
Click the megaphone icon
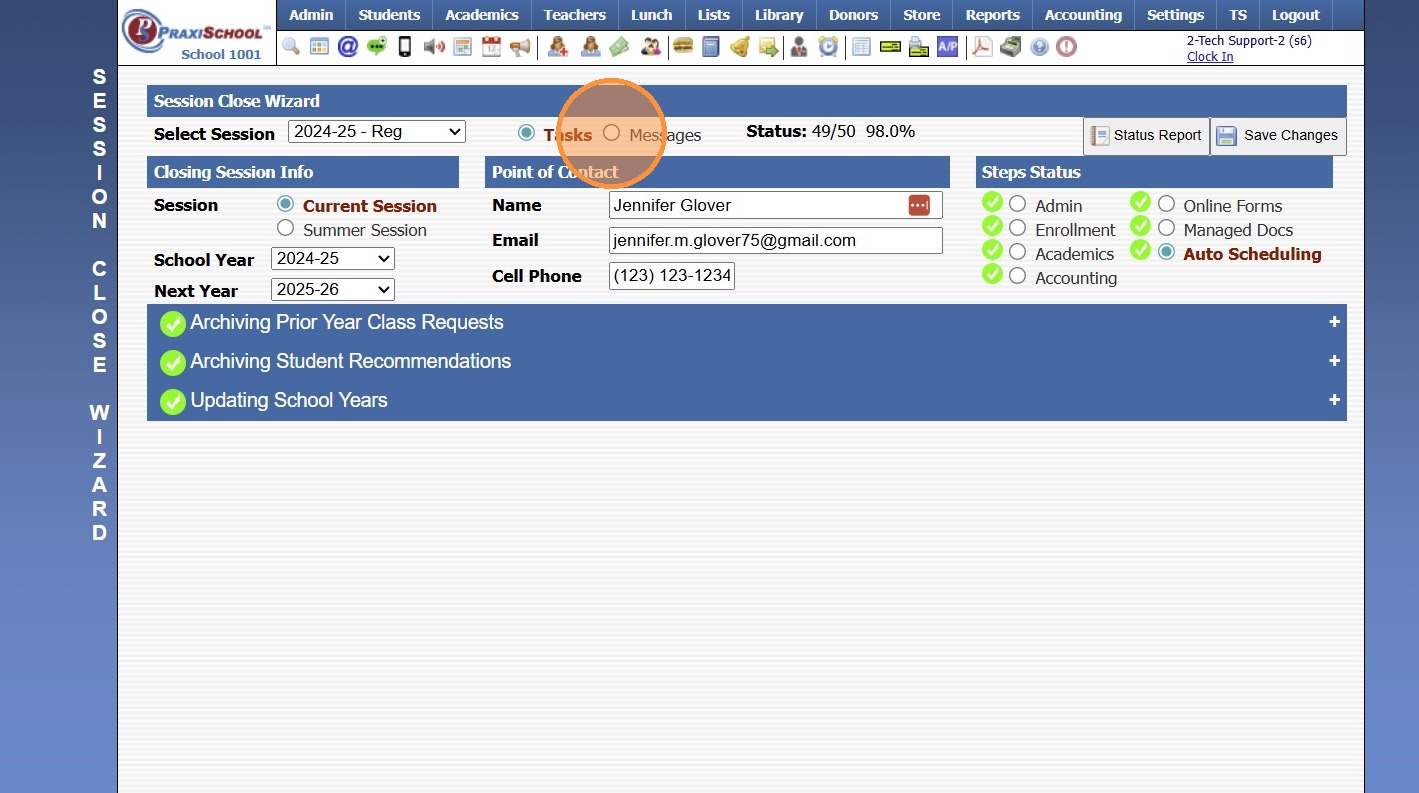(520, 47)
